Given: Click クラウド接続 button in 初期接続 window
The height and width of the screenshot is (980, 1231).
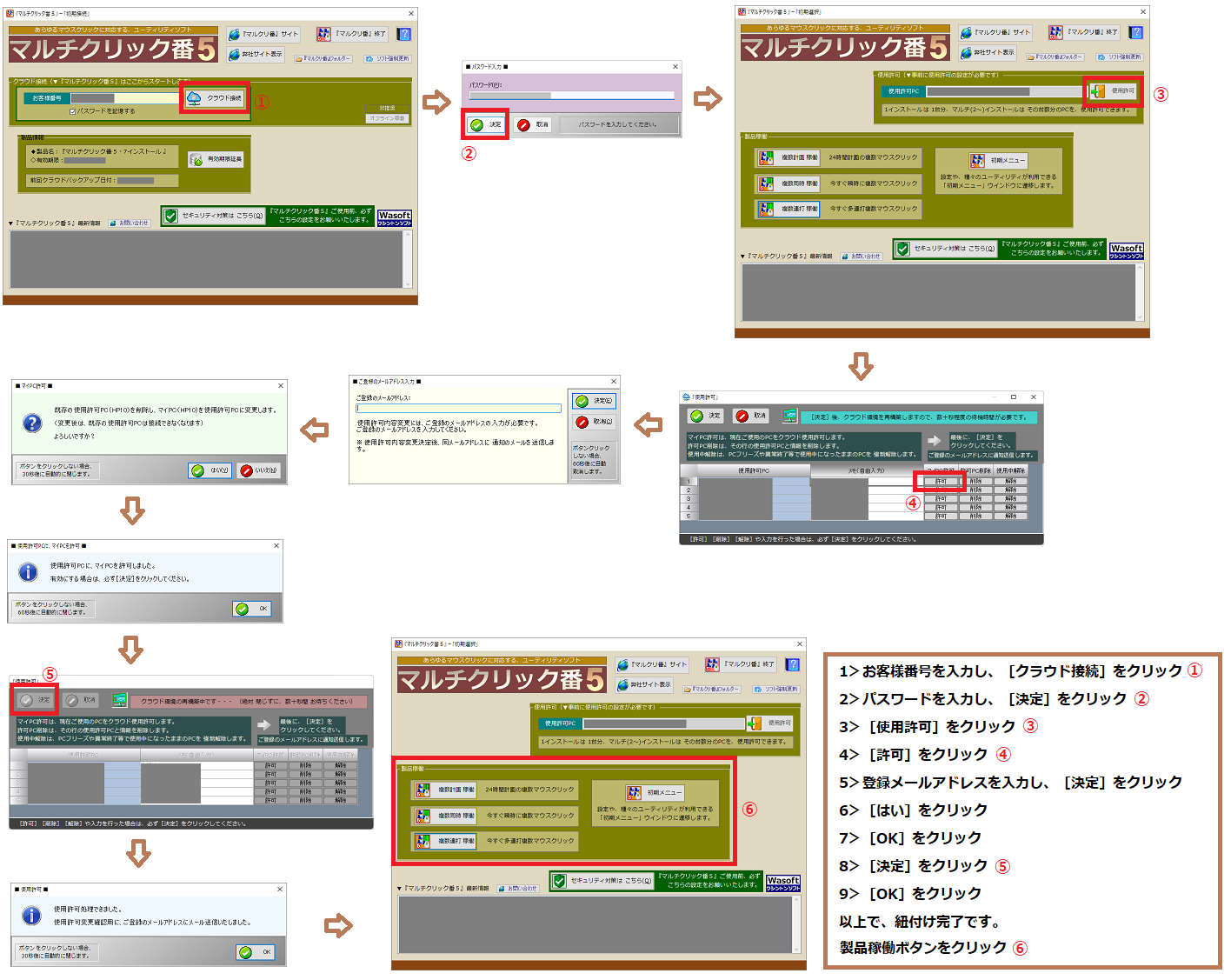Looking at the screenshot, I should click(x=215, y=98).
